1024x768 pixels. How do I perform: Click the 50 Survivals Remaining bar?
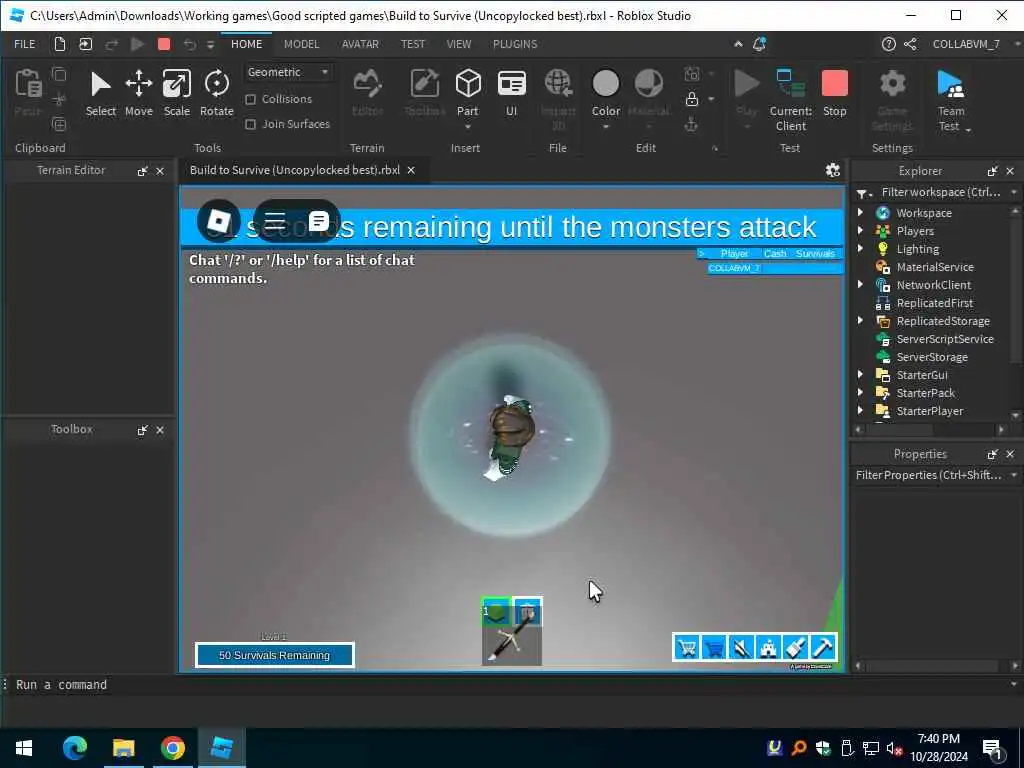tap(274, 655)
